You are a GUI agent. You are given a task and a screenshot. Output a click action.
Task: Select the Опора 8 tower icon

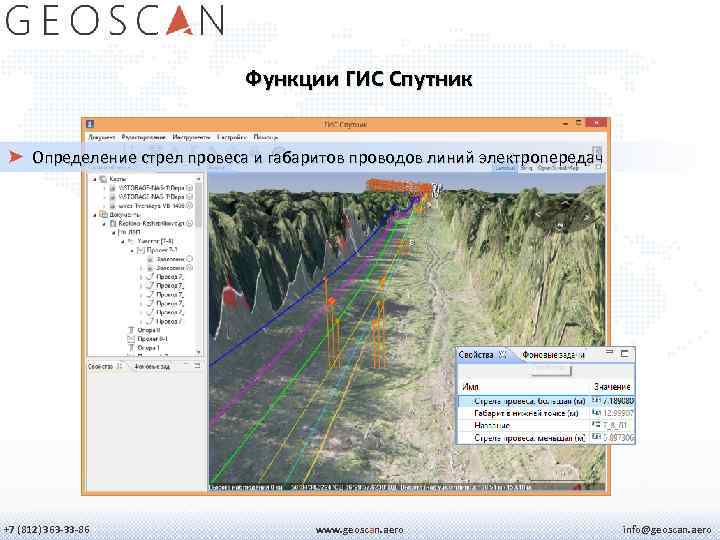coord(131,330)
